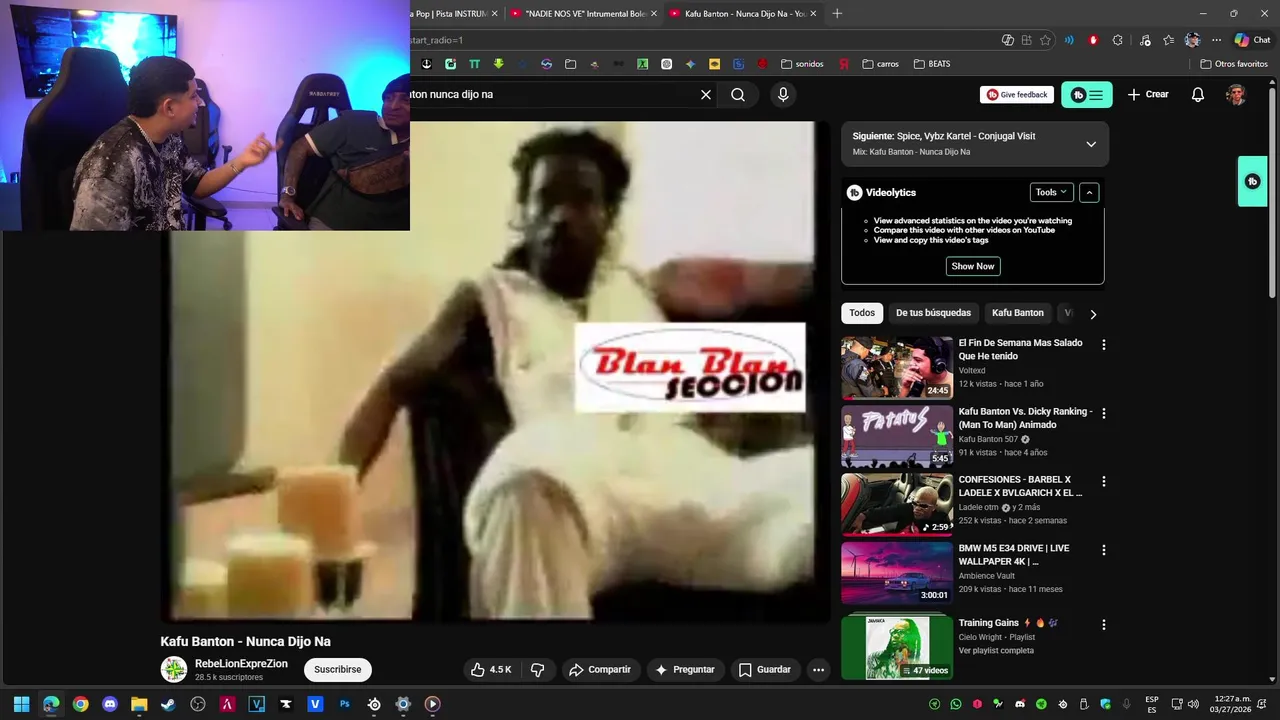Click the TubeBuddy side tab

1252,181
